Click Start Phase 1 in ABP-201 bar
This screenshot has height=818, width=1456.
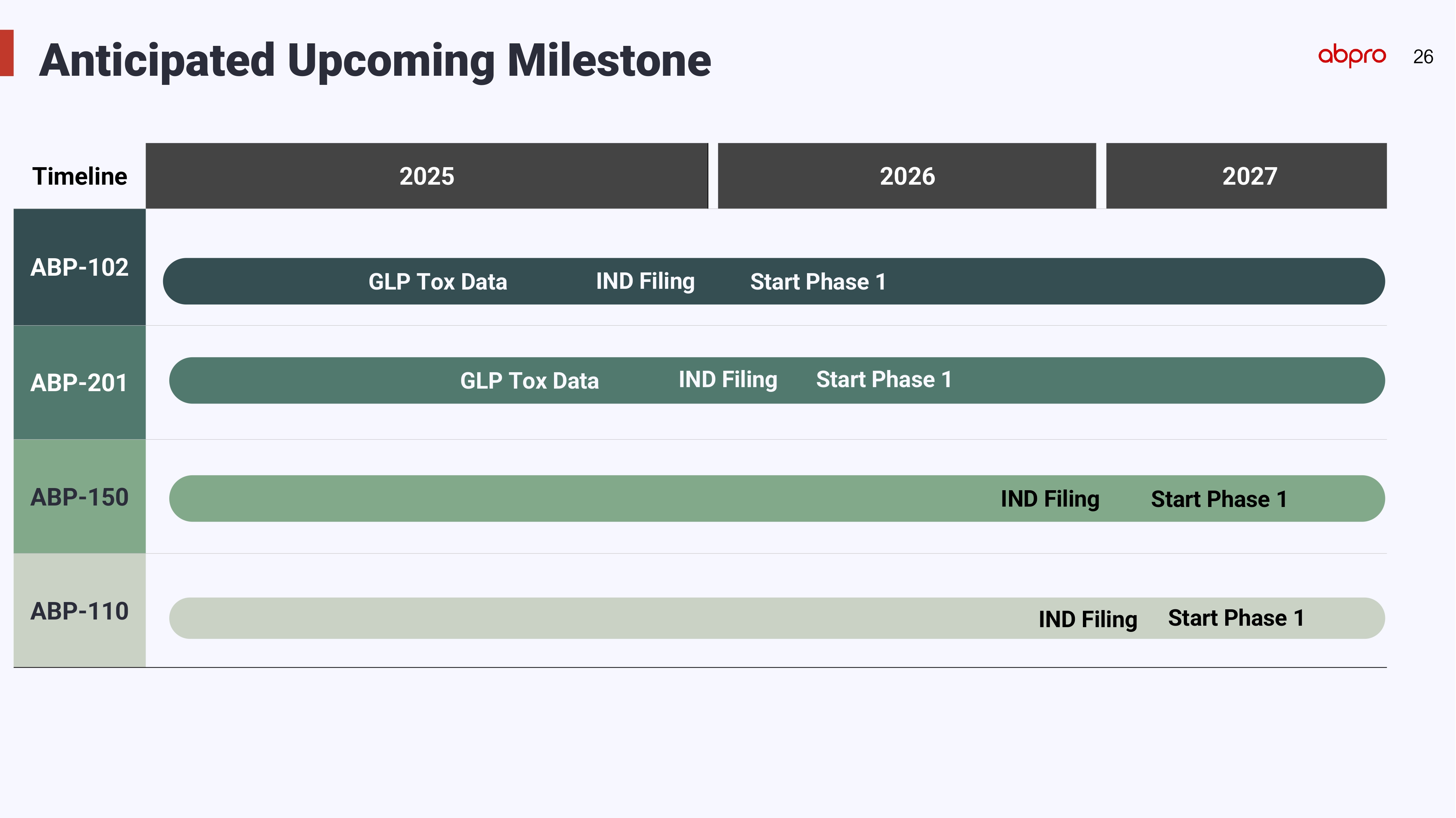884,379
